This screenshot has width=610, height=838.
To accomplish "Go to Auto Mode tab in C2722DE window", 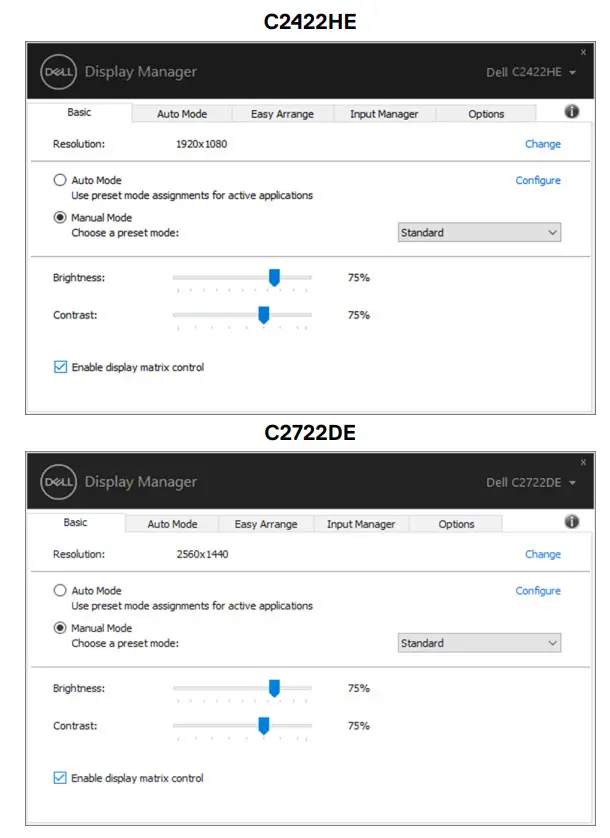I will (172, 524).
